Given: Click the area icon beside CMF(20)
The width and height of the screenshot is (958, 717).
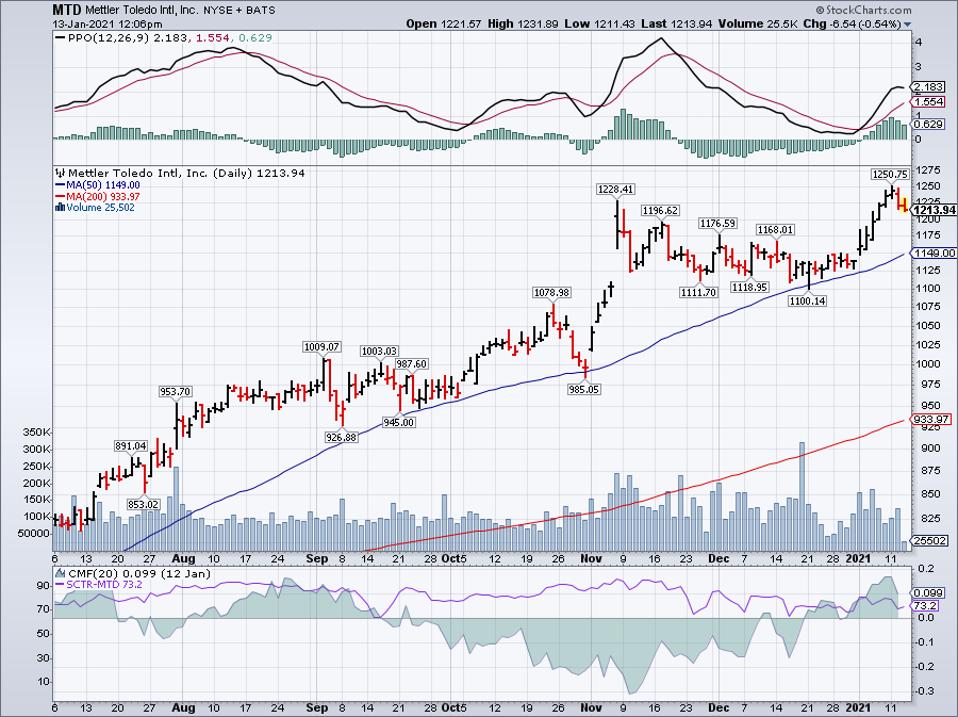Looking at the screenshot, I should point(60,573).
